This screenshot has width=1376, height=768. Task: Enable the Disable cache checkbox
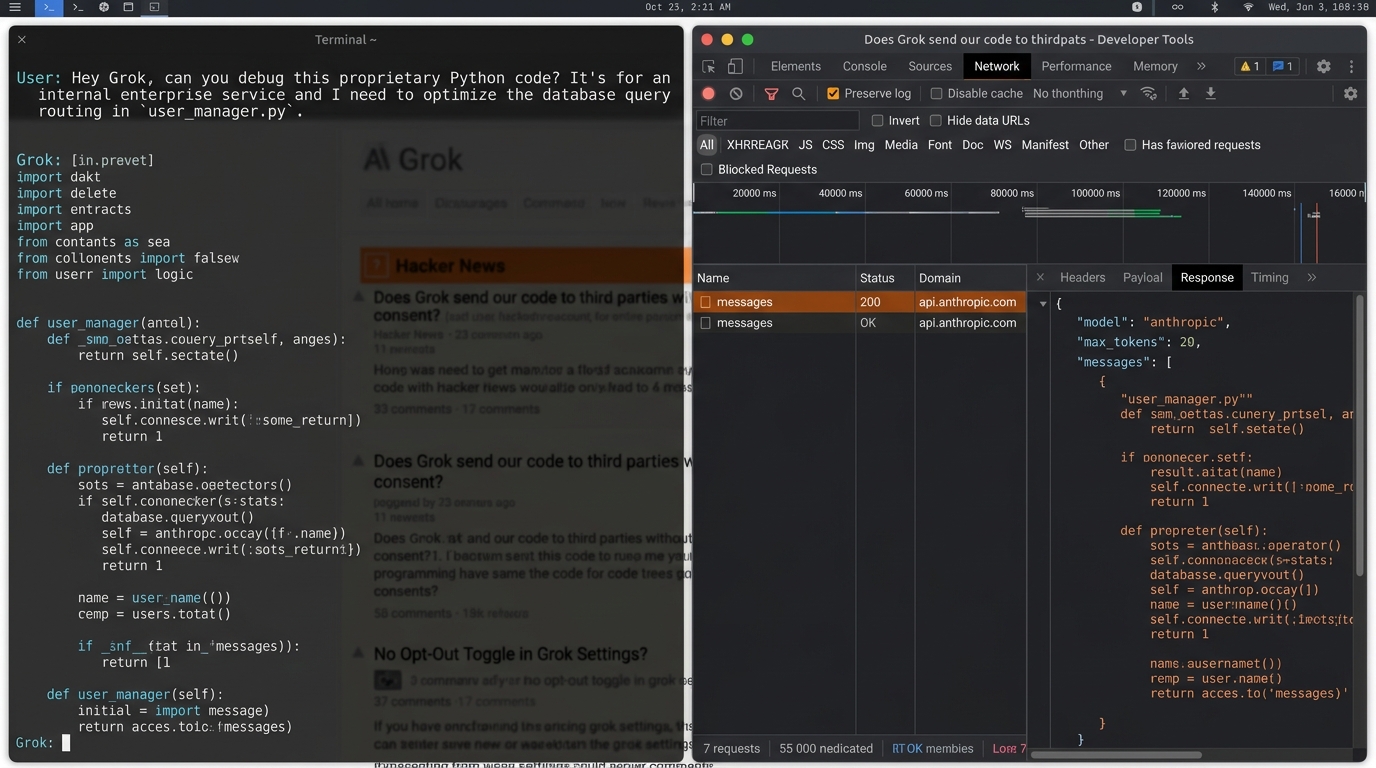click(x=936, y=93)
